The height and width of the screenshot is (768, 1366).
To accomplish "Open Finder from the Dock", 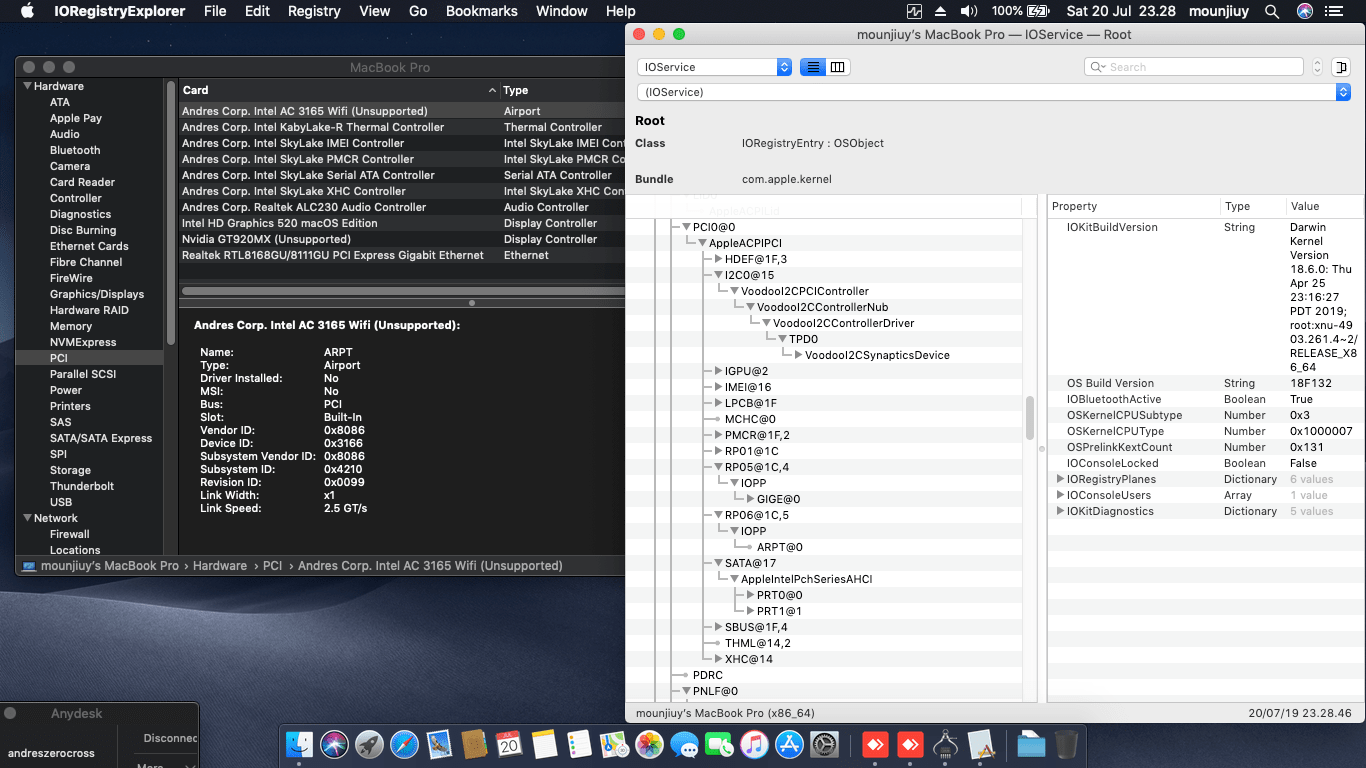I will coord(300,744).
